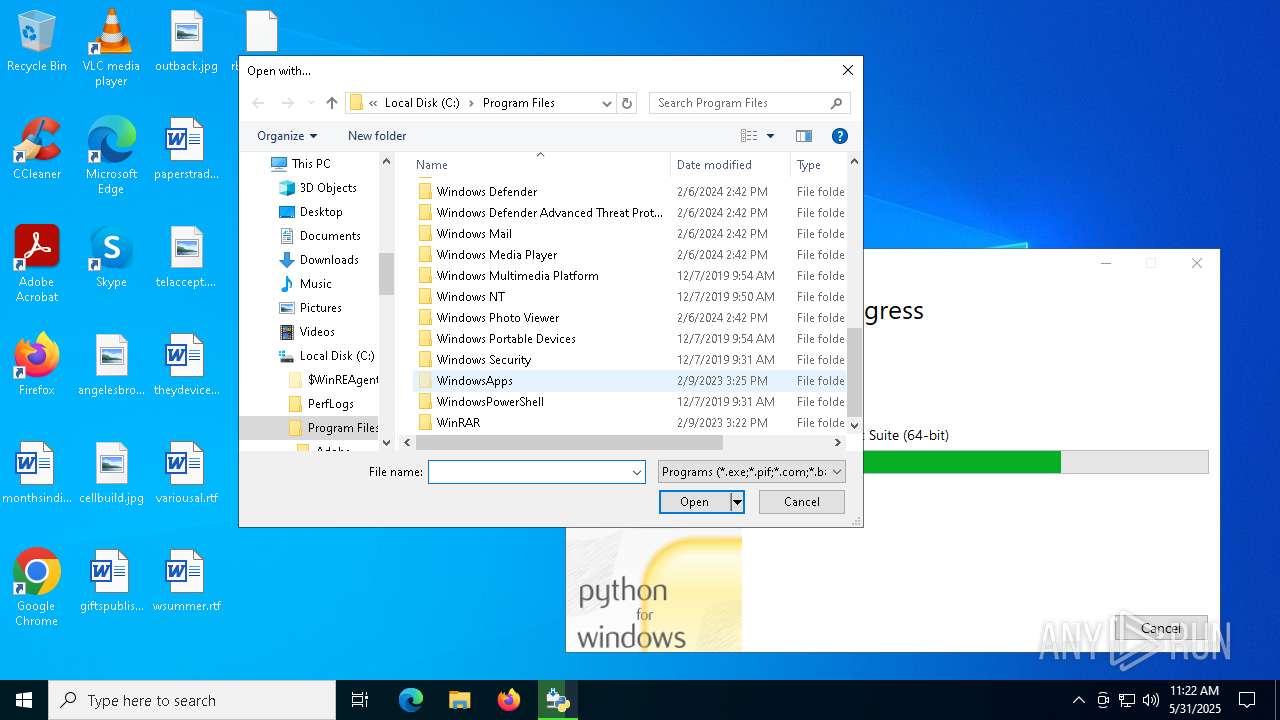Open the File name combo box dropdown
This screenshot has height=720, width=1280.
[x=636, y=472]
